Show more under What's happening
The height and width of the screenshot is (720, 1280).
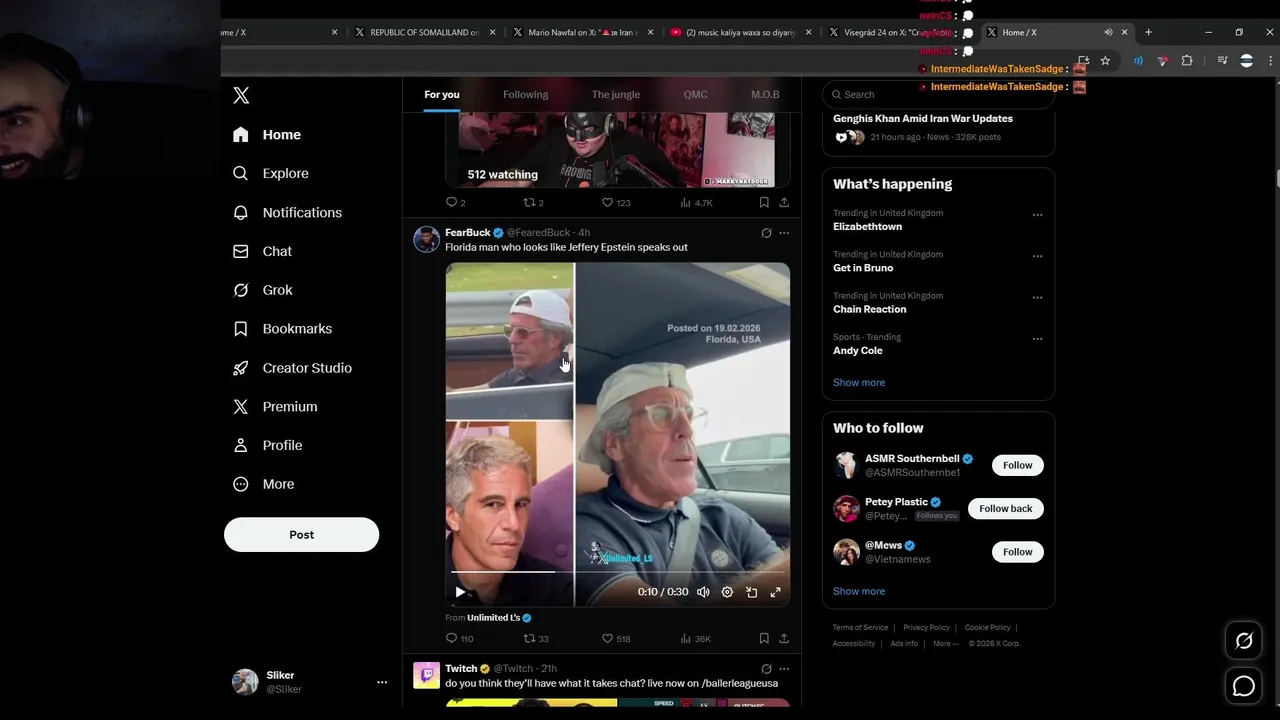(x=859, y=383)
